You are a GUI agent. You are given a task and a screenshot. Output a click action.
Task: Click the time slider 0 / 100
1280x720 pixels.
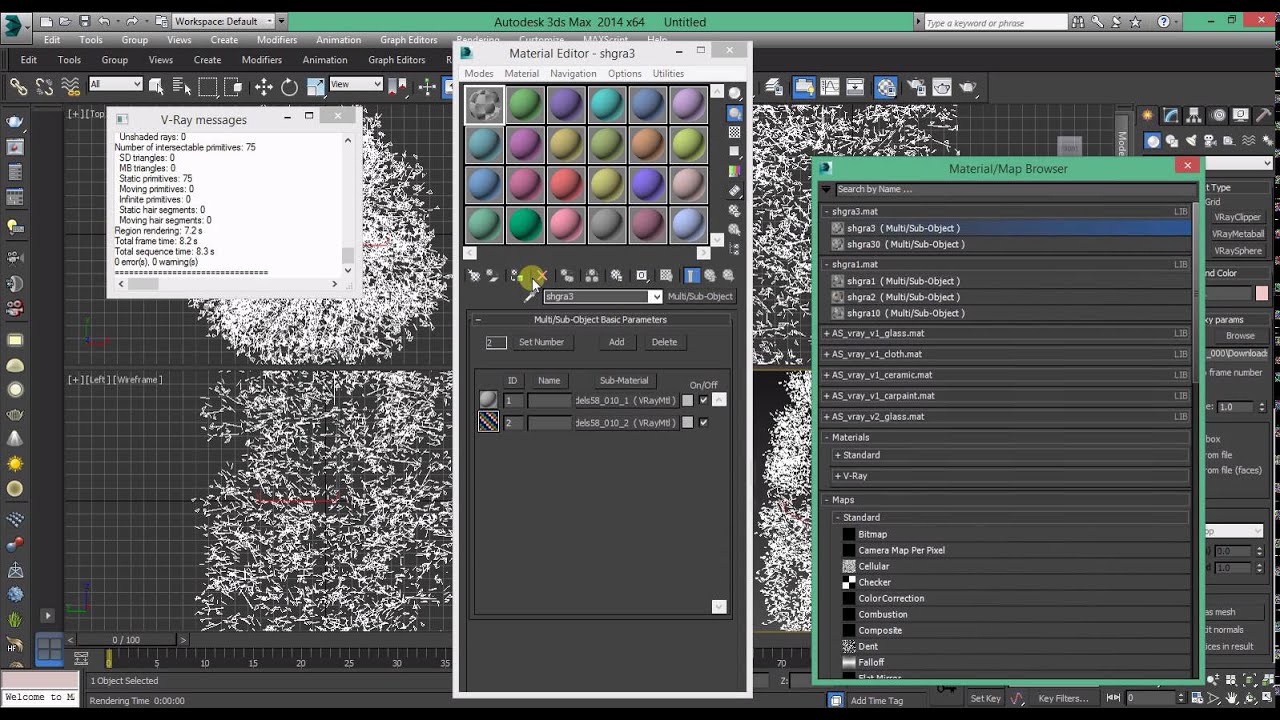[x=126, y=640]
